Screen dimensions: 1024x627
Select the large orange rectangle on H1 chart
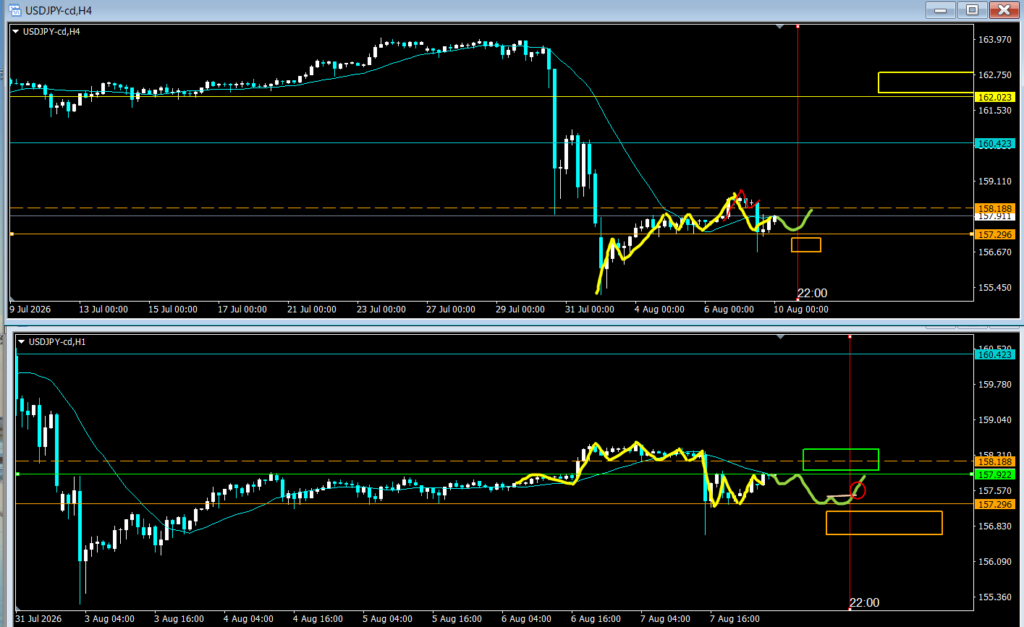pos(884,522)
